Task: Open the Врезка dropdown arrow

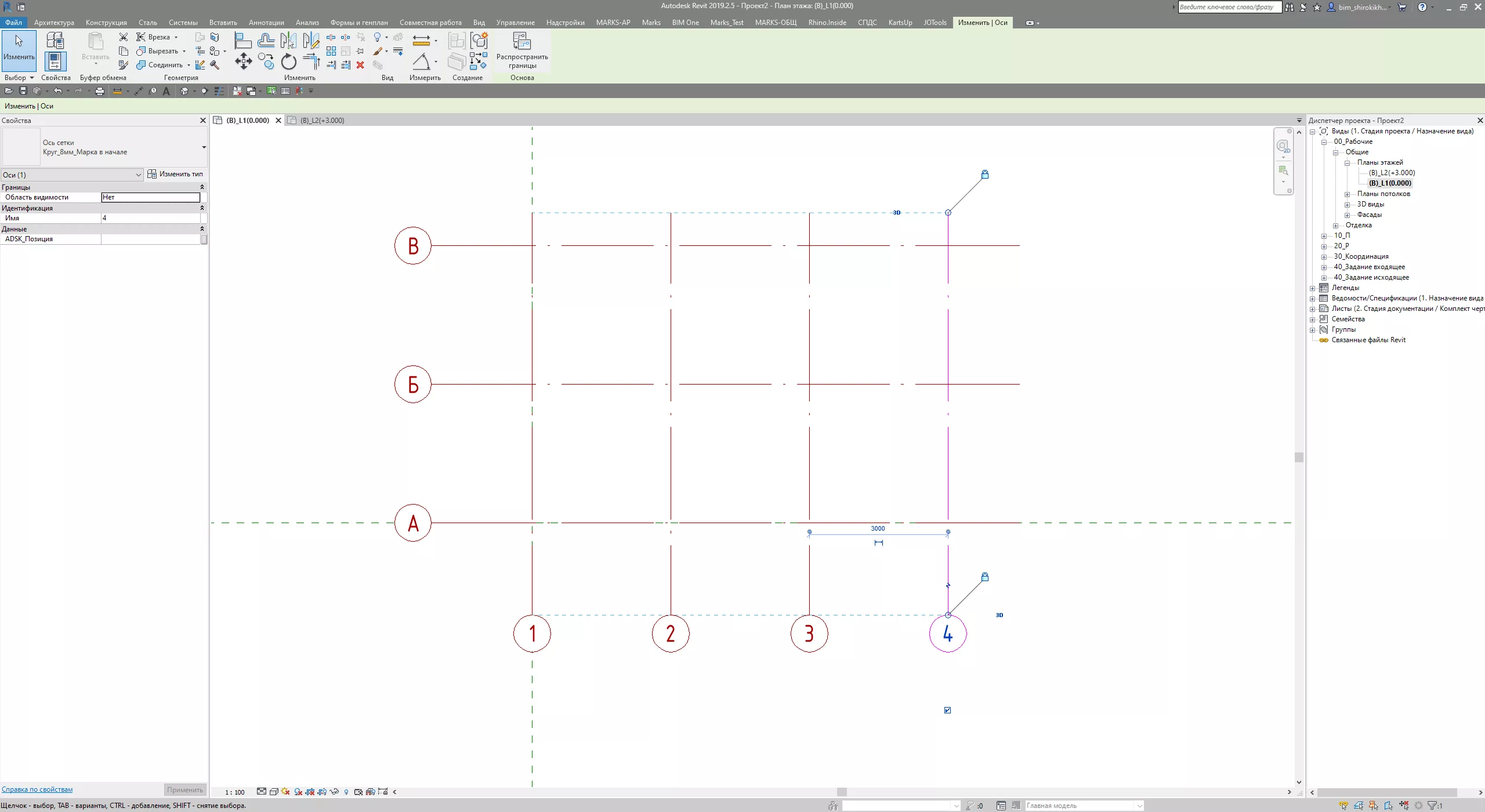Action: click(176, 37)
